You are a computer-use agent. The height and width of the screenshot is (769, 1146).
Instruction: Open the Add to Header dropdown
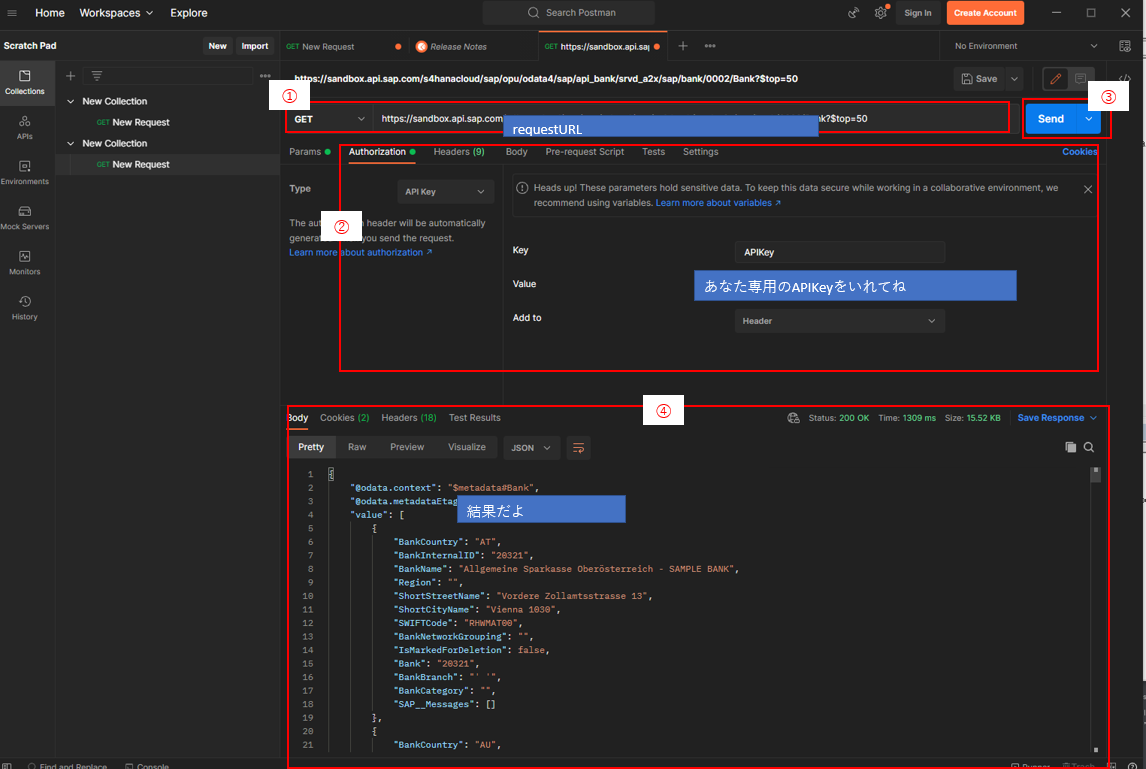pos(839,321)
